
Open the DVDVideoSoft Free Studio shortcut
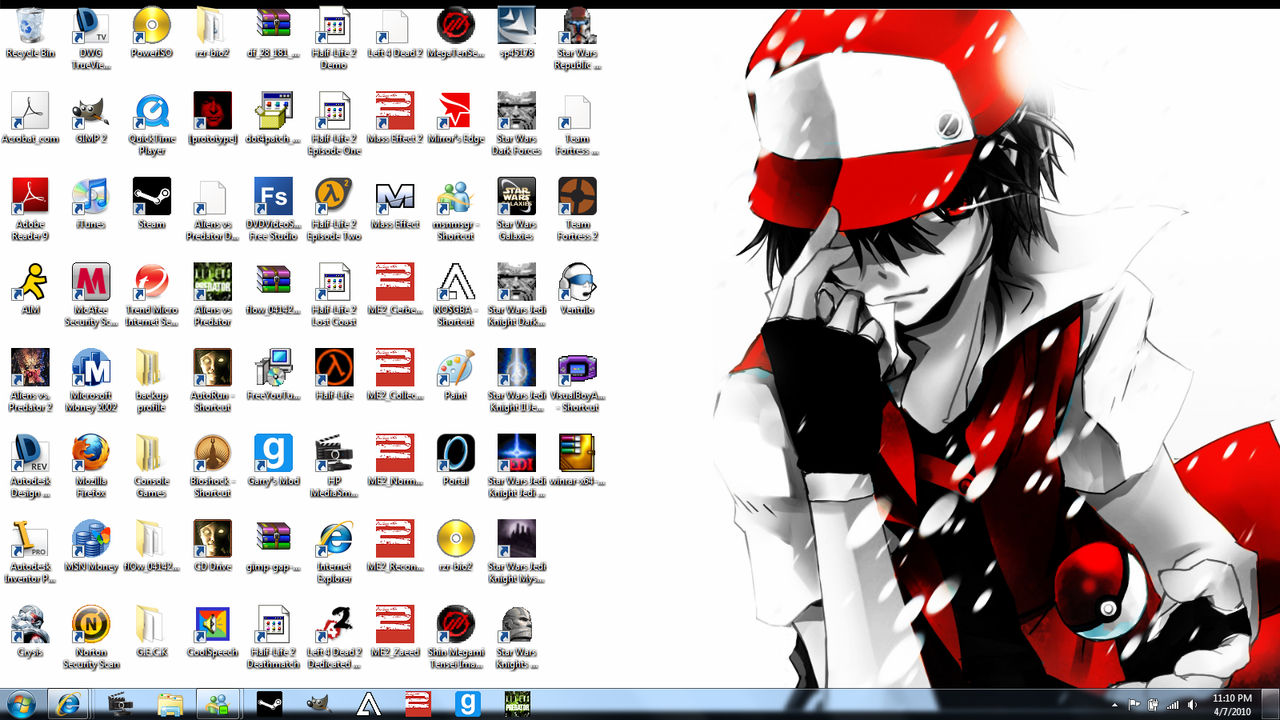[273, 210]
